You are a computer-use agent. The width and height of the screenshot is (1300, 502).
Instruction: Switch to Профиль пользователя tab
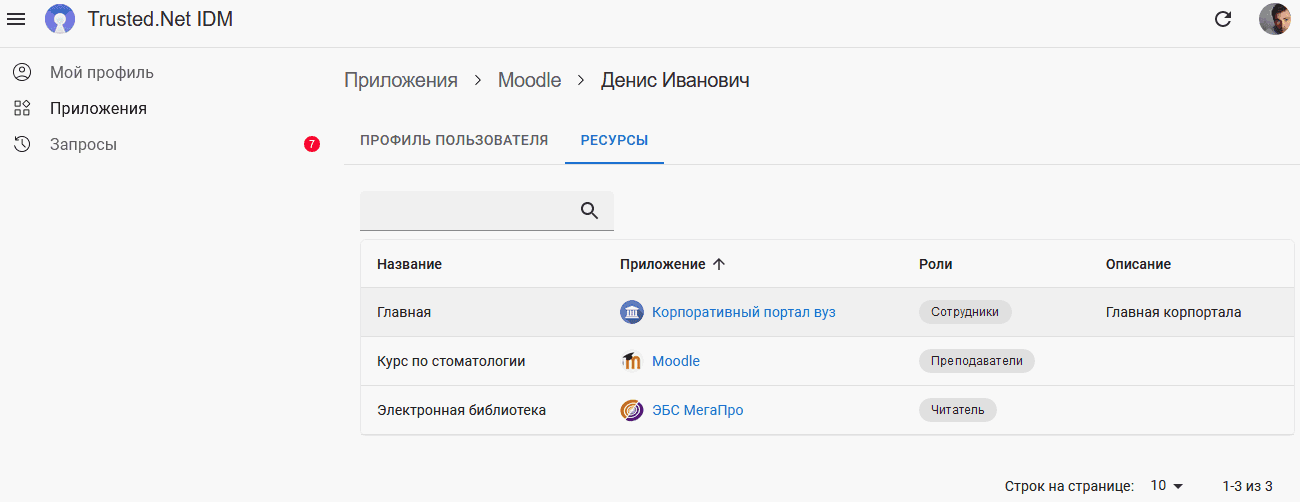[x=454, y=140]
